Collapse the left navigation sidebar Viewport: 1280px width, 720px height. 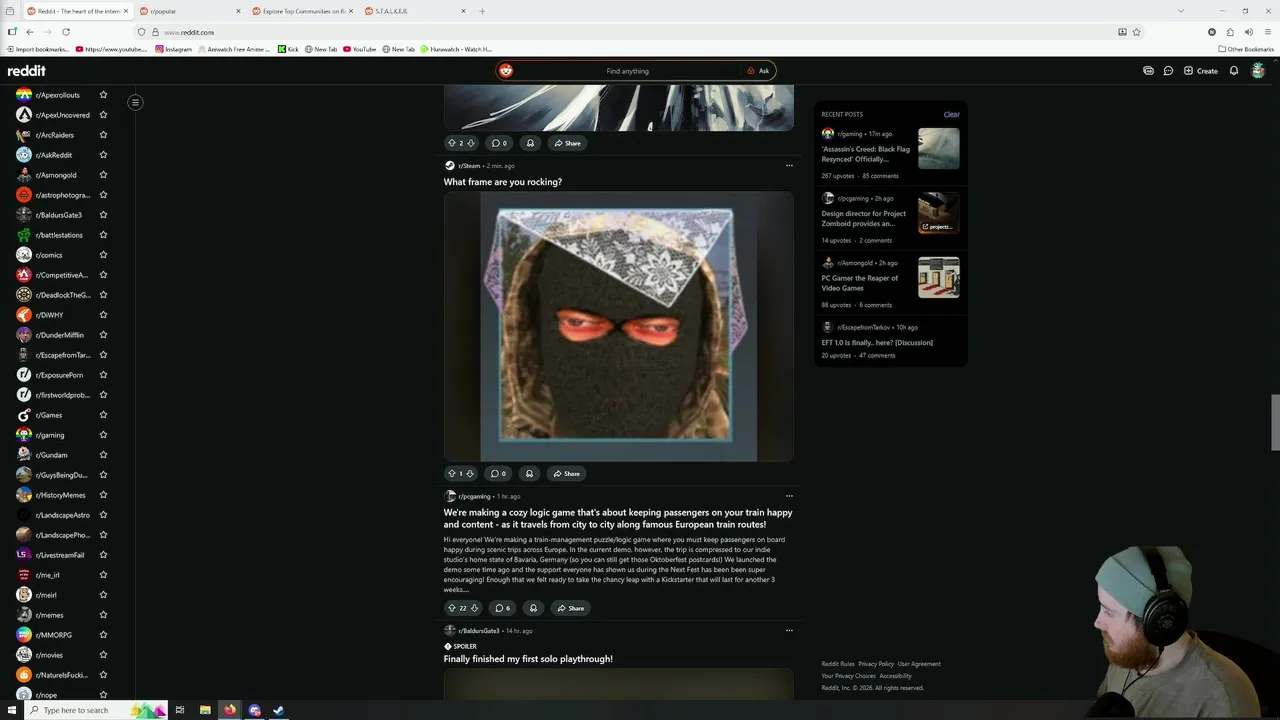[135, 102]
